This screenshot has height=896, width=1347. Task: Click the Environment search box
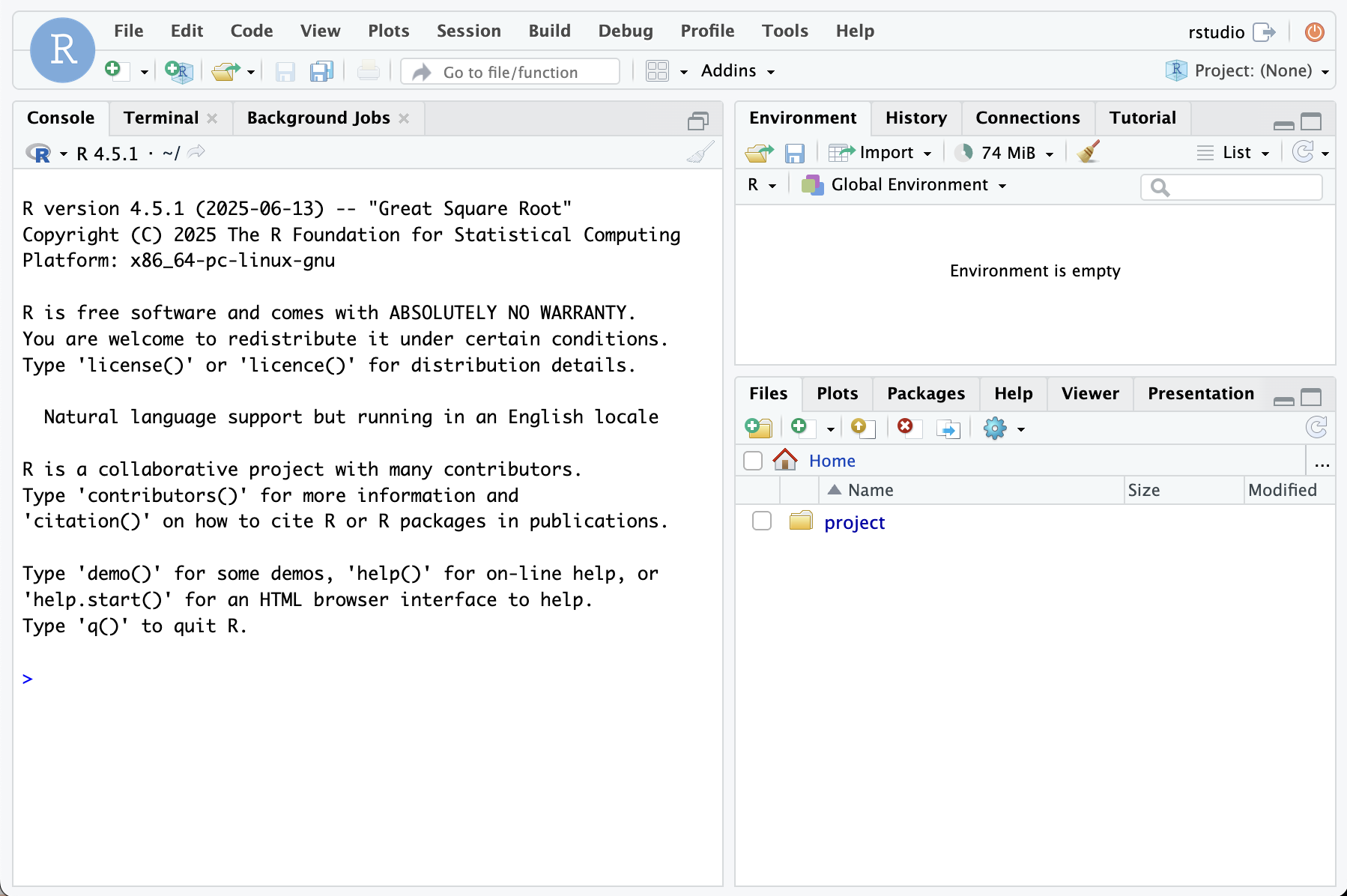point(1232,187)
